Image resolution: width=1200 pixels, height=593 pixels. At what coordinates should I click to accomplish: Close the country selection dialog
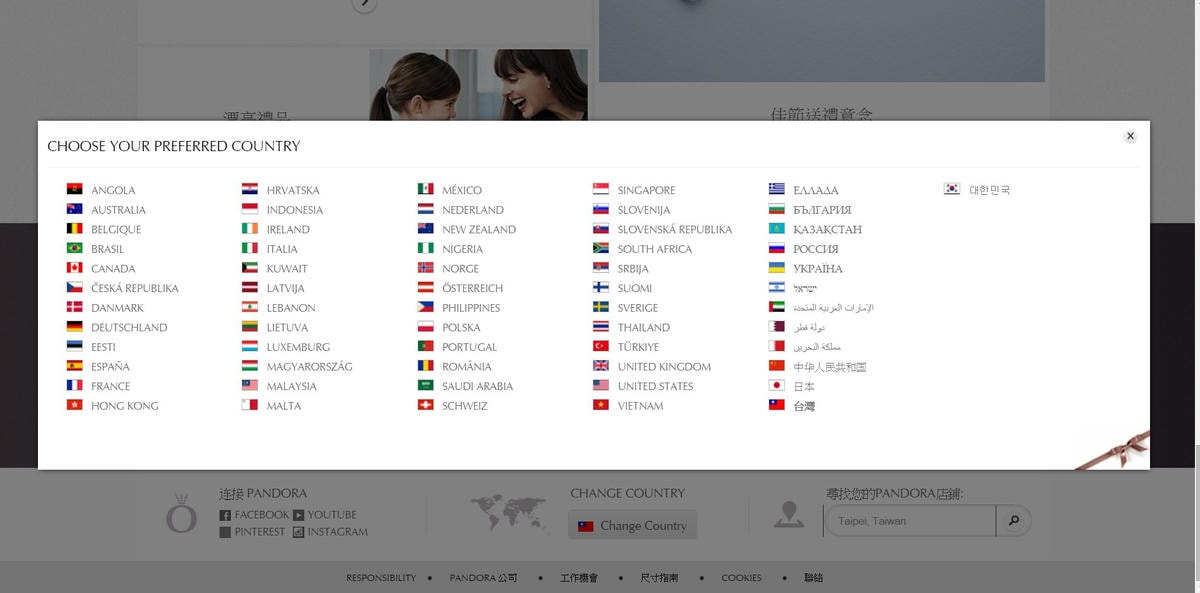pos(1130,136)
